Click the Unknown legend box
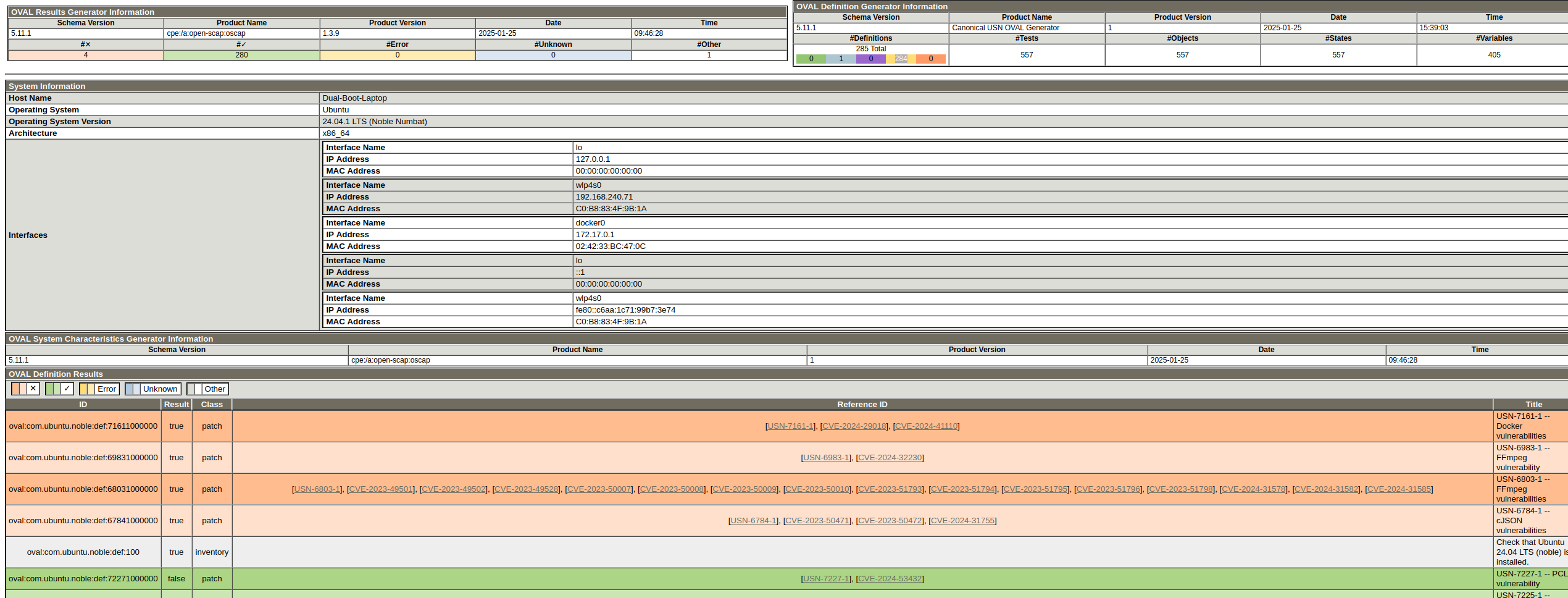 pyautogui.click(x=152, y=389)
